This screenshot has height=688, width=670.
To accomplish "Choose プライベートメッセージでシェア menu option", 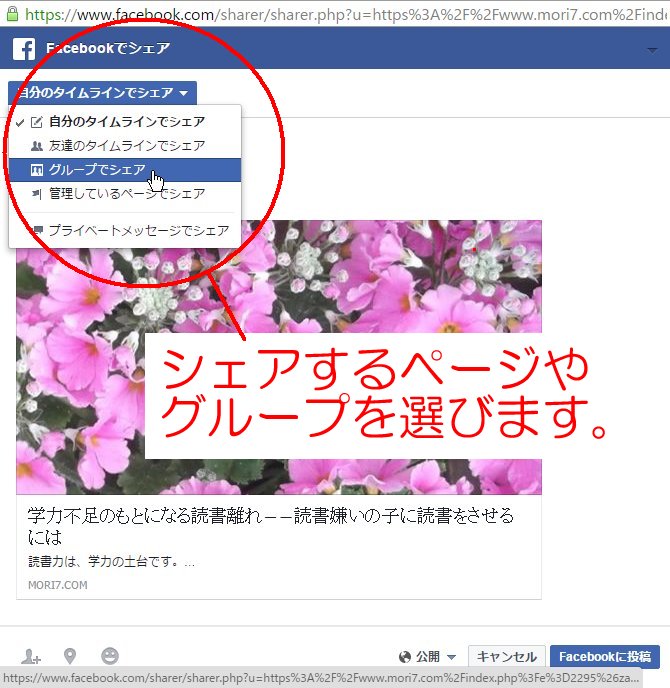I will pos(125,230).
